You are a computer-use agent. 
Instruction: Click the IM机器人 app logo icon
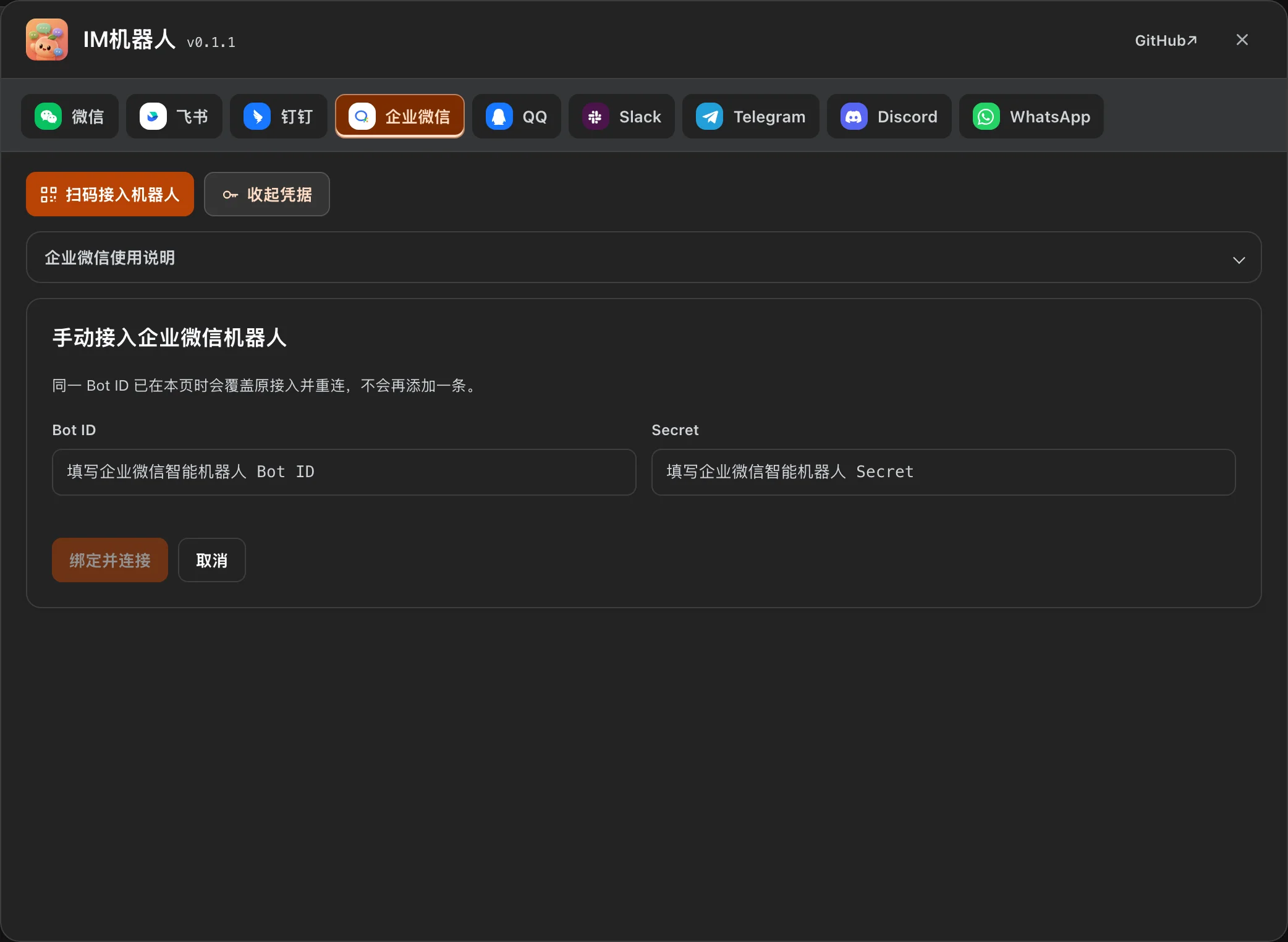[x=47, y=40]
